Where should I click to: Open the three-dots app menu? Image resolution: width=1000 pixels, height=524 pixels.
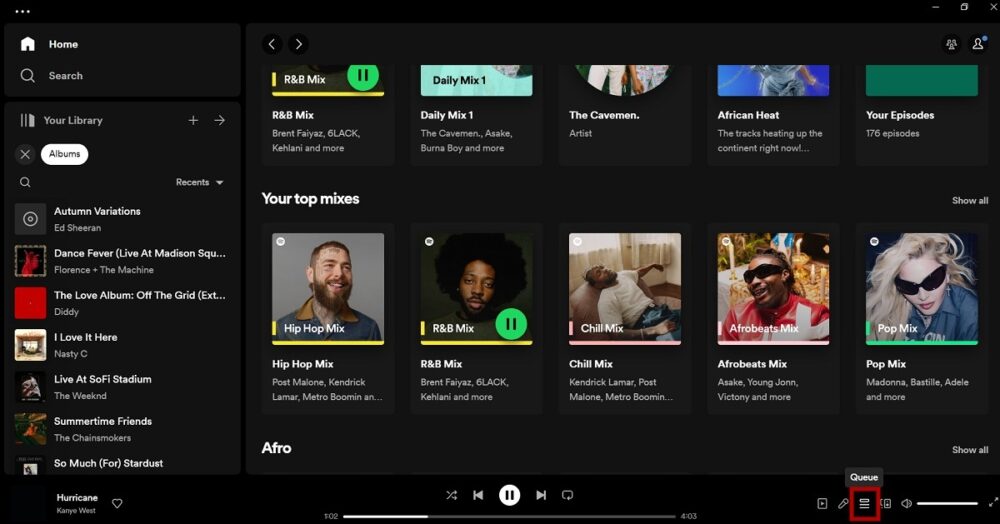[x=22, y=11]
